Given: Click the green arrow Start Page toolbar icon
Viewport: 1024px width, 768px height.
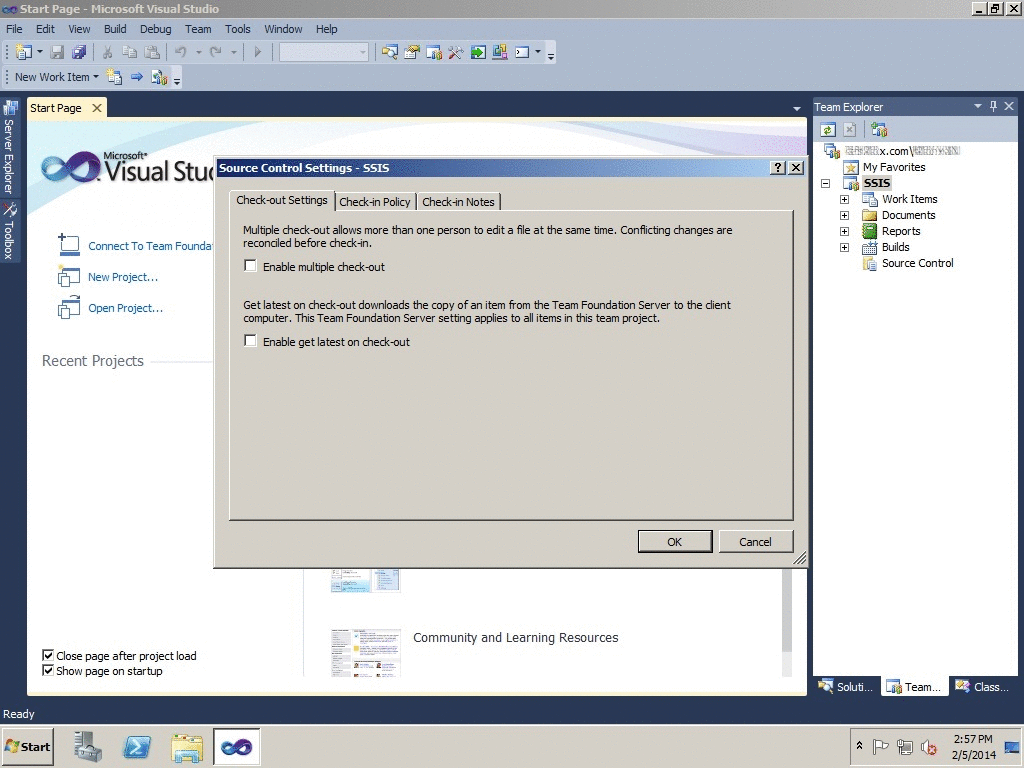Looking at the screenshot, I should [x=478, y=52].
